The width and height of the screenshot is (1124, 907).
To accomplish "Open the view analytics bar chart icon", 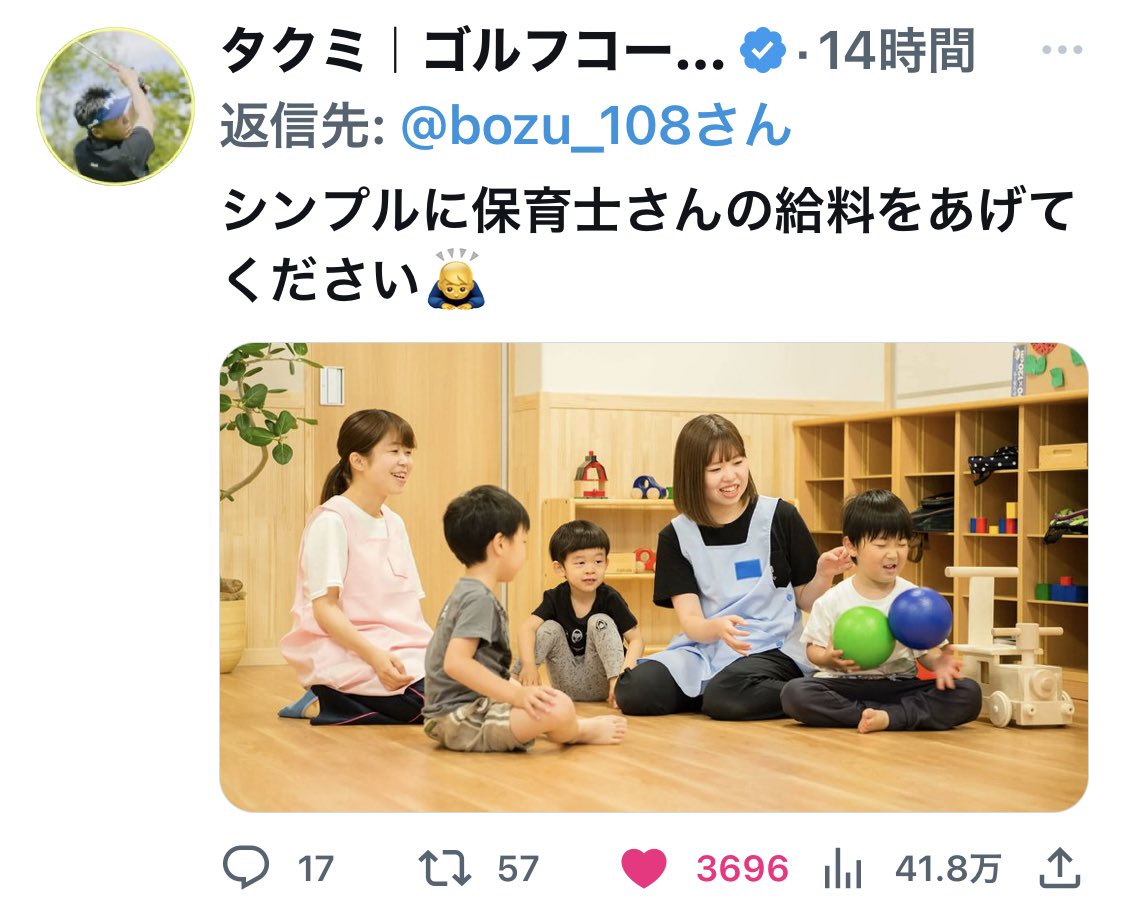I will 842,868.
